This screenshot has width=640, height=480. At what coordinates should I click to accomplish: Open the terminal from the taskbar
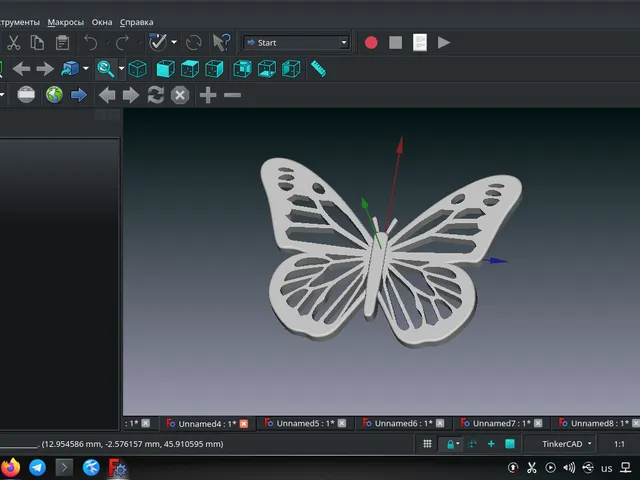click(x=64, y=467)
